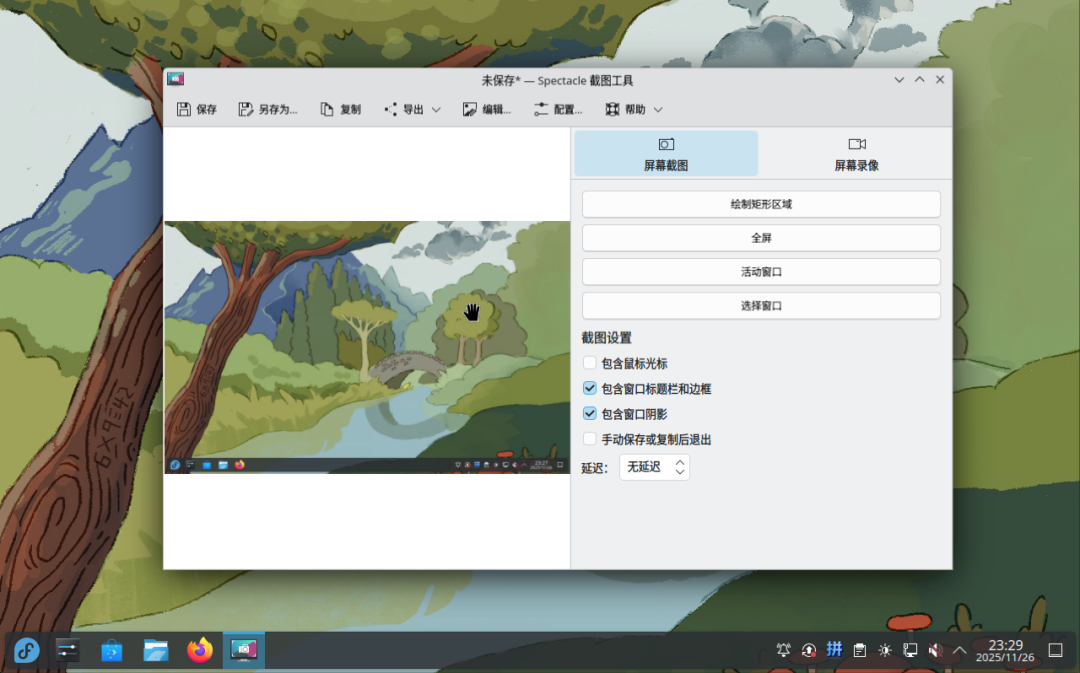Image resolution: width=1080 pixels, height=673 pixels.
Task: Click the 保存 (Save) toolbar button
Action: pyautogui.click(x=196, y=110)
